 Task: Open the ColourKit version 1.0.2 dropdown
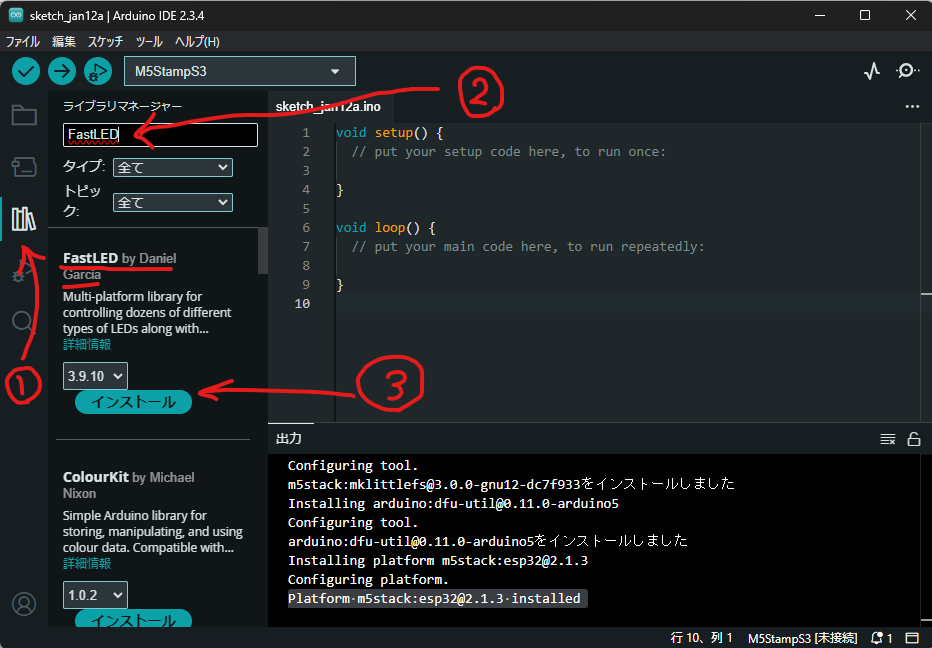pyautogui.click(x=95, y=595)
